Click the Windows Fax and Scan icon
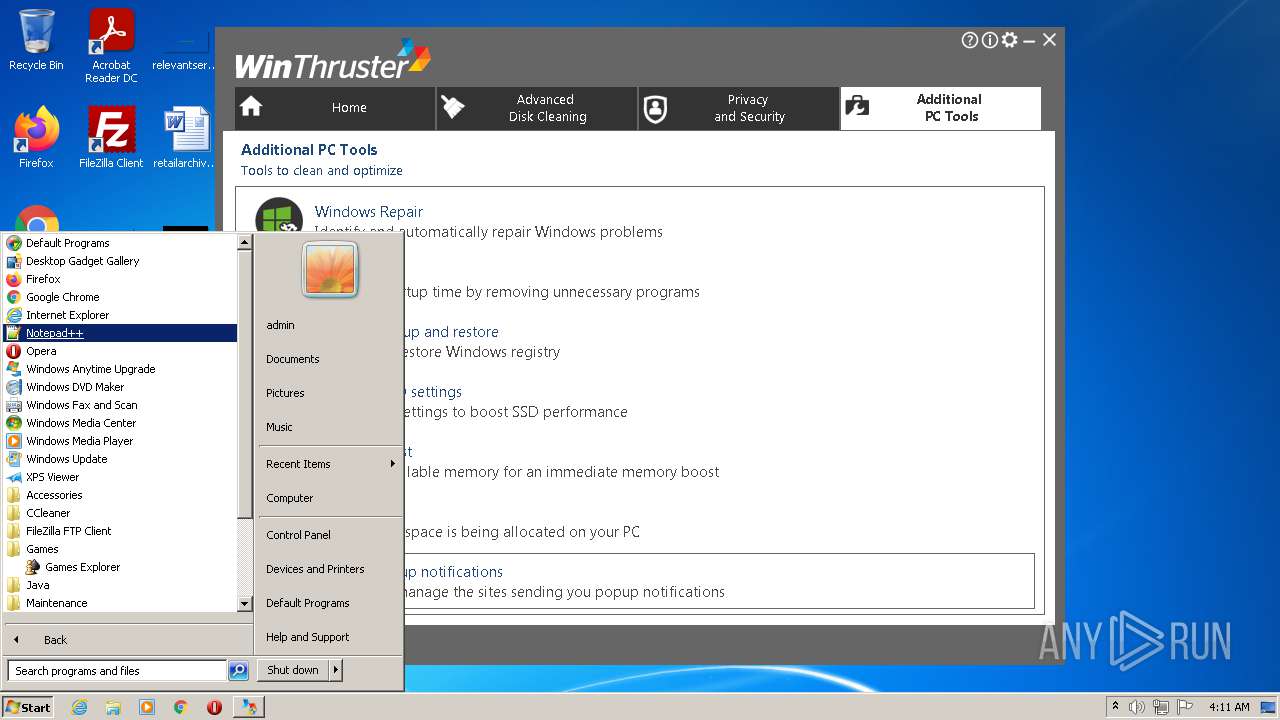 (x=14, y=405)
